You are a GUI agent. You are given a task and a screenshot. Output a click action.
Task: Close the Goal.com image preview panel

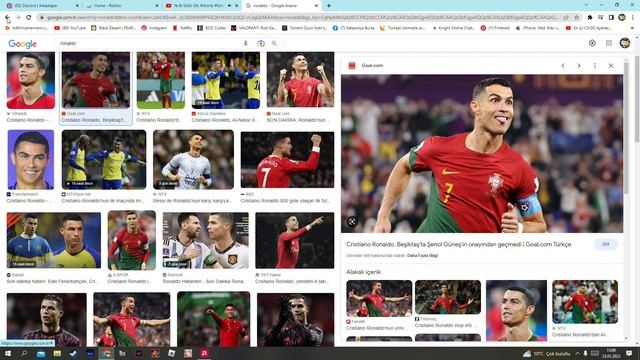[611, 65]
